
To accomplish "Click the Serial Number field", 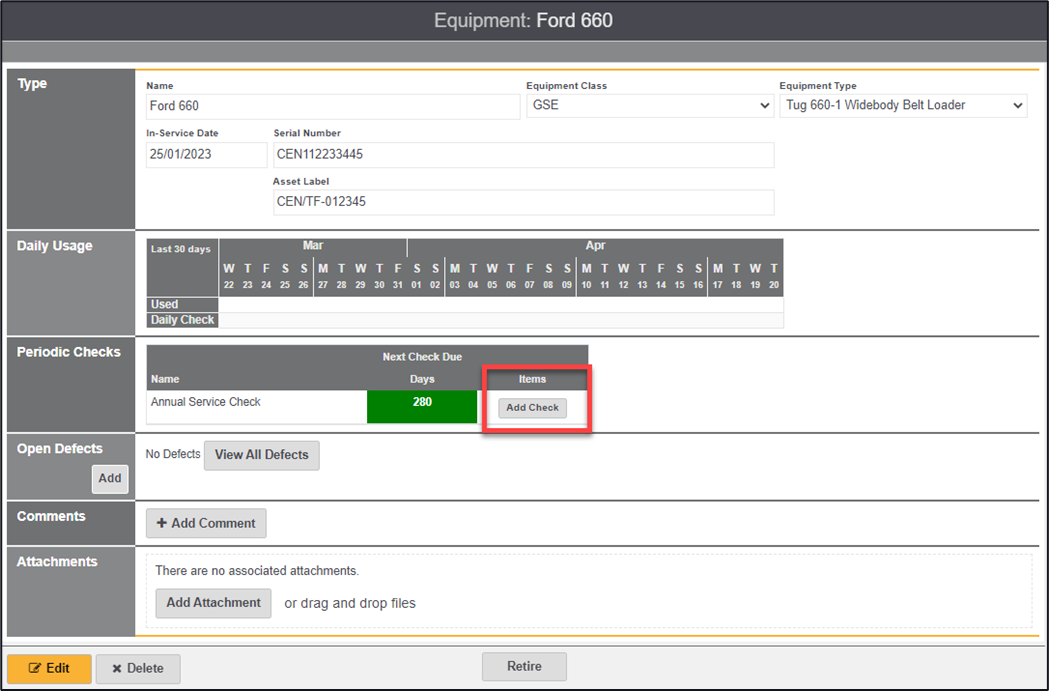I will click(x=523, y=155).
